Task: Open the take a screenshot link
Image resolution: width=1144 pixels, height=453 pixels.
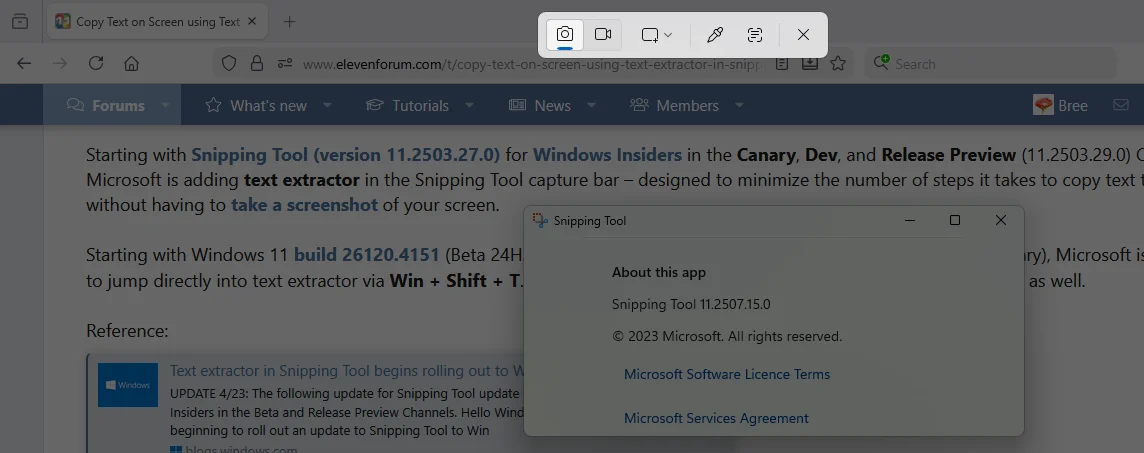Action: click(x=304, y=205)
